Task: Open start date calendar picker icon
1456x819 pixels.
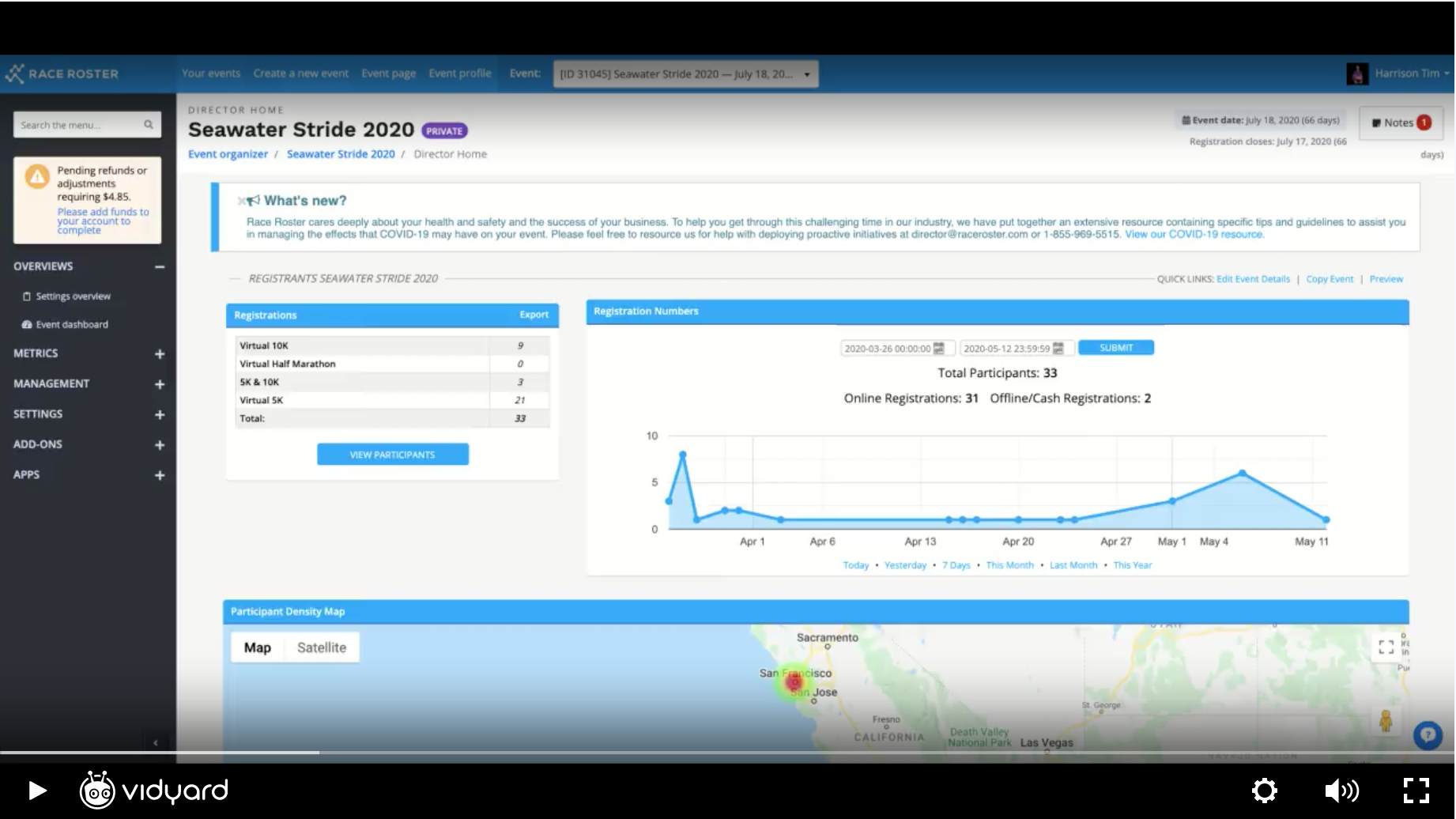Action: (x=939, y=349)
